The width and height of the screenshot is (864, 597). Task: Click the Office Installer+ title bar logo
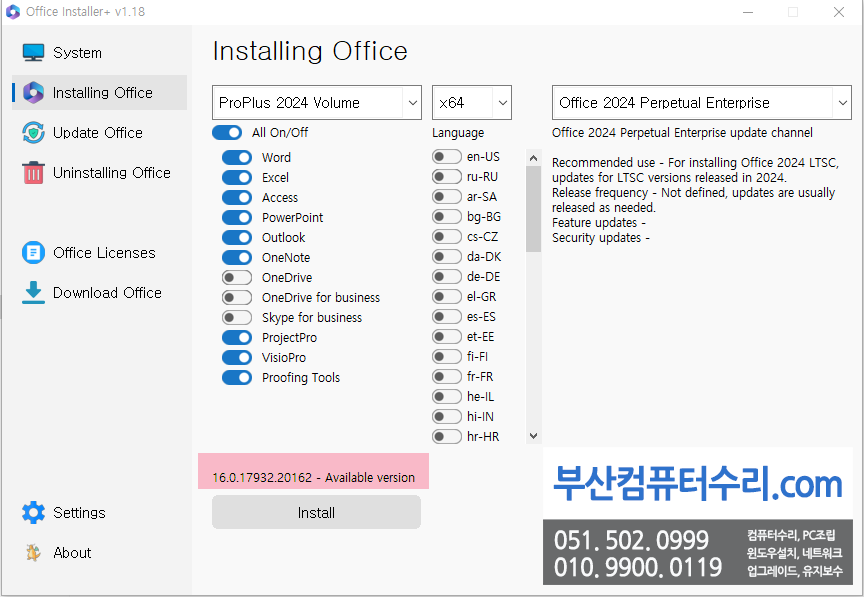click(13, 12)
